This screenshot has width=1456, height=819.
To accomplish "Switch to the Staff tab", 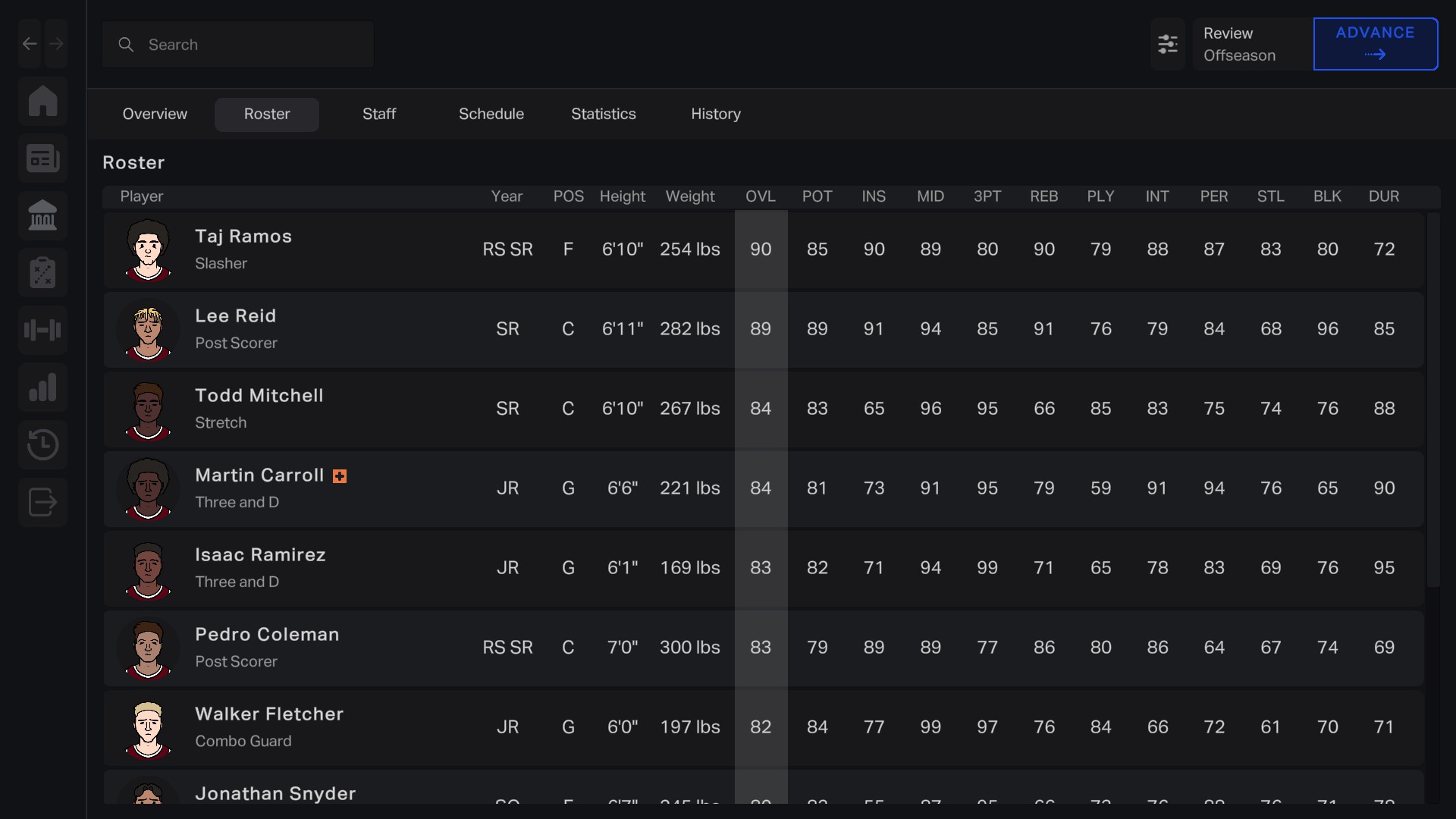I will coord(378,115).
